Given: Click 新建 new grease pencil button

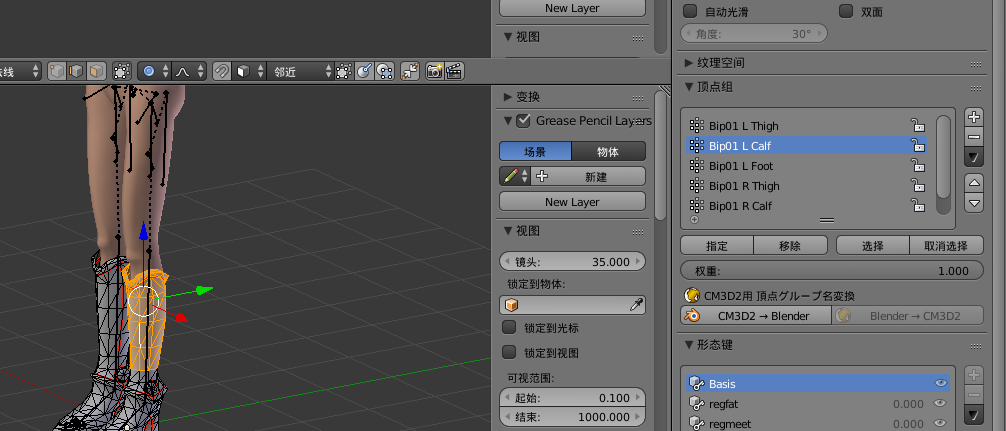Looking at the screenshot, I should click(x=588, y=176).
